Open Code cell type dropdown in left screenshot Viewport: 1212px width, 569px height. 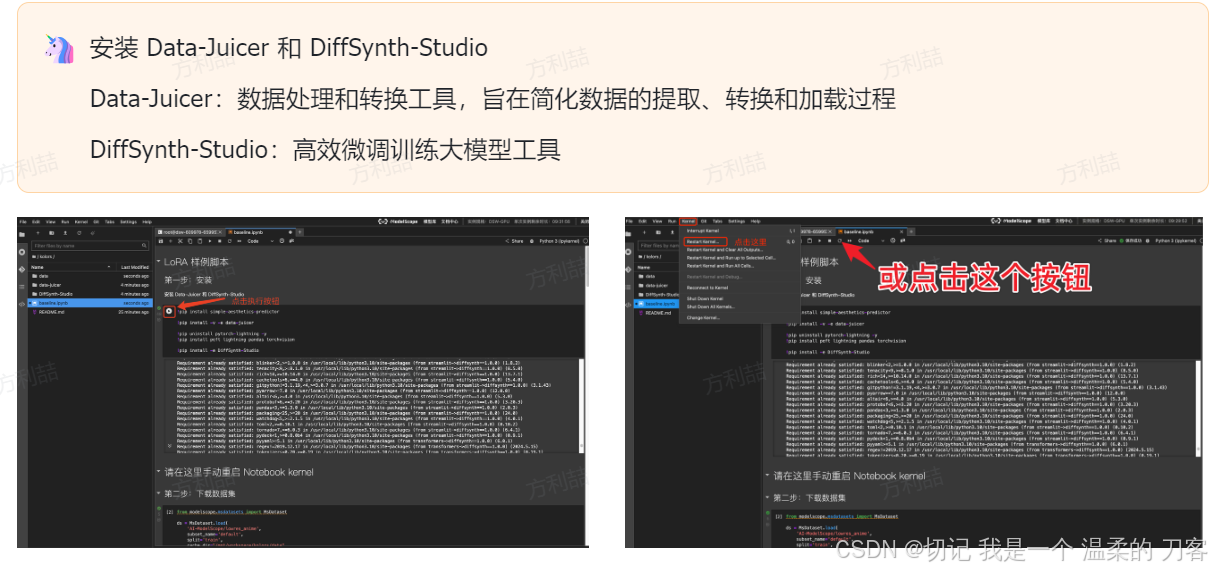coord(260,241)
